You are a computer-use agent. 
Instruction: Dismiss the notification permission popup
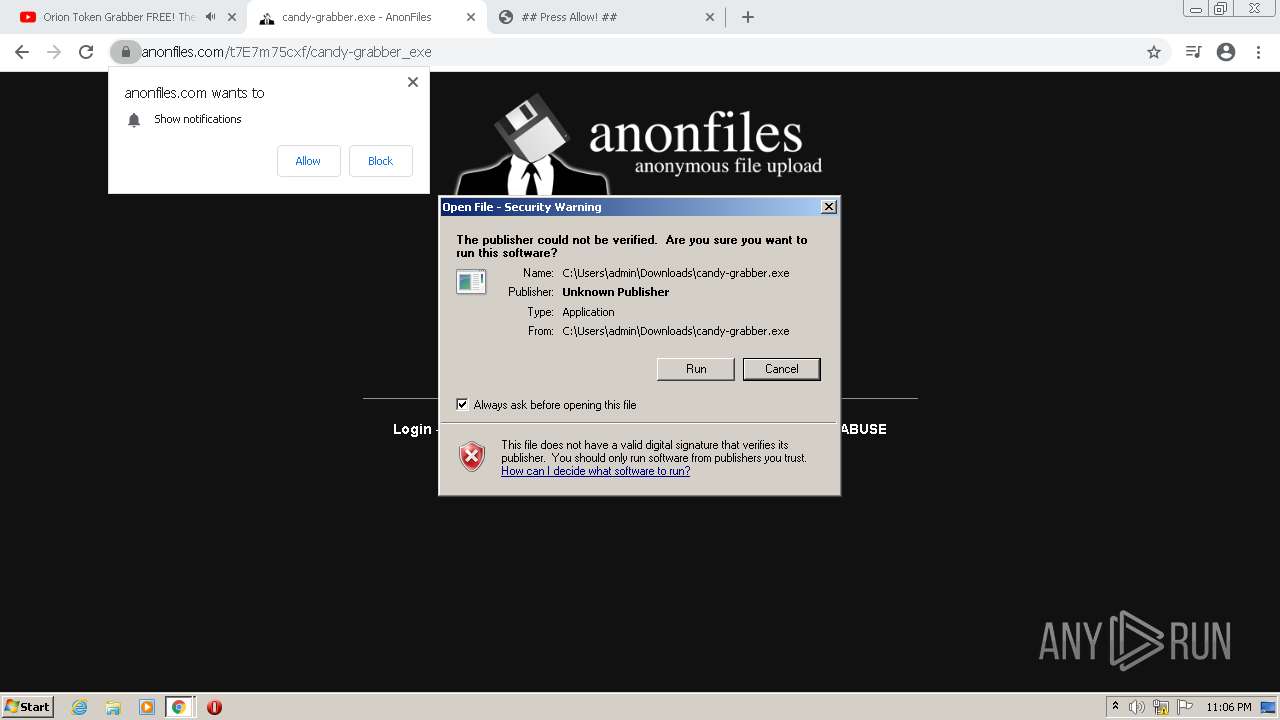[413, 82]
